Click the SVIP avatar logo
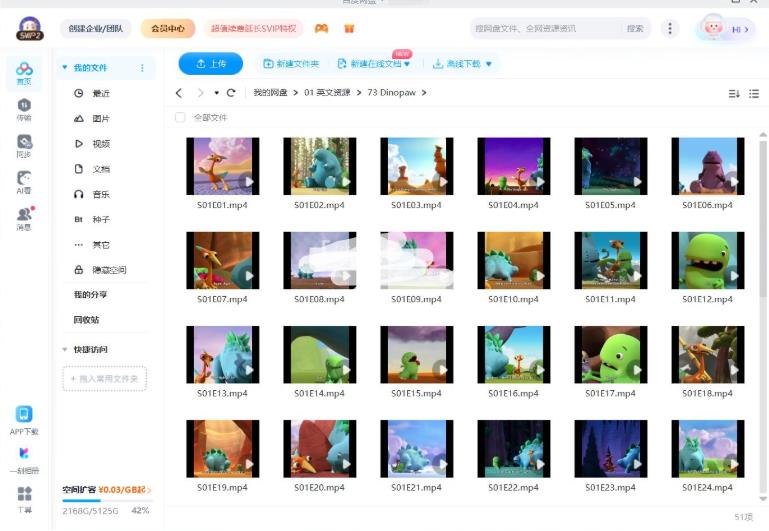This screenshot has width=769, height=531. (x=30, y=28)
